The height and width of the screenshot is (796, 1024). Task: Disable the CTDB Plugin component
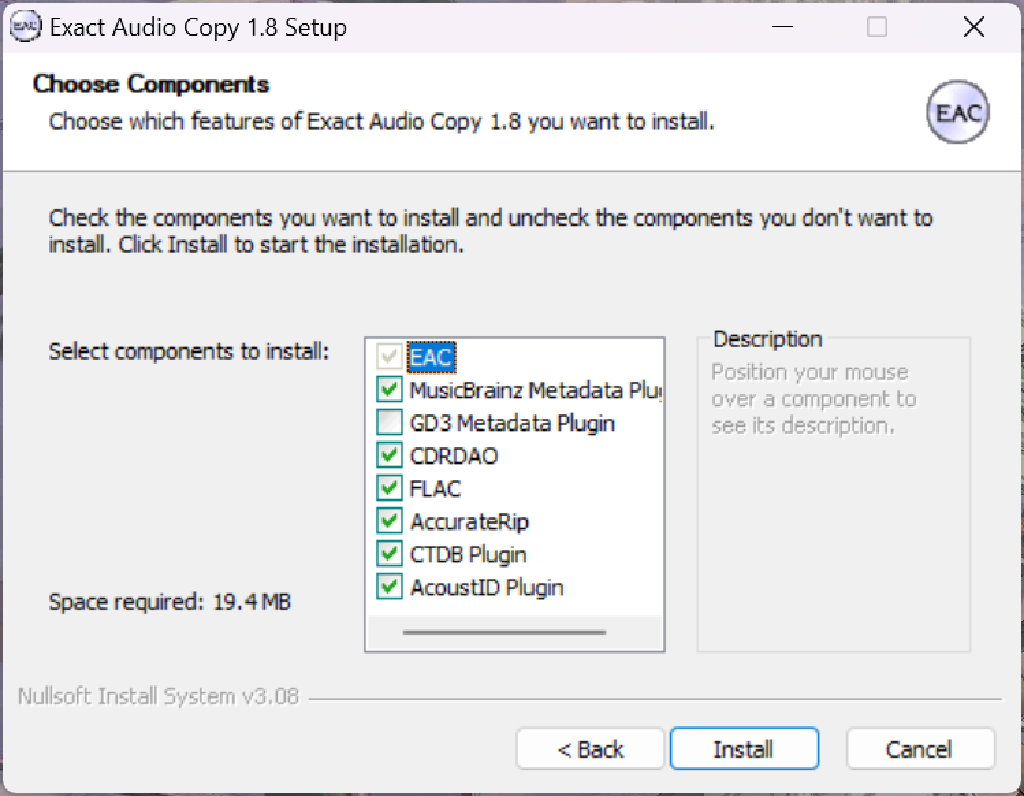click(389, 554)
